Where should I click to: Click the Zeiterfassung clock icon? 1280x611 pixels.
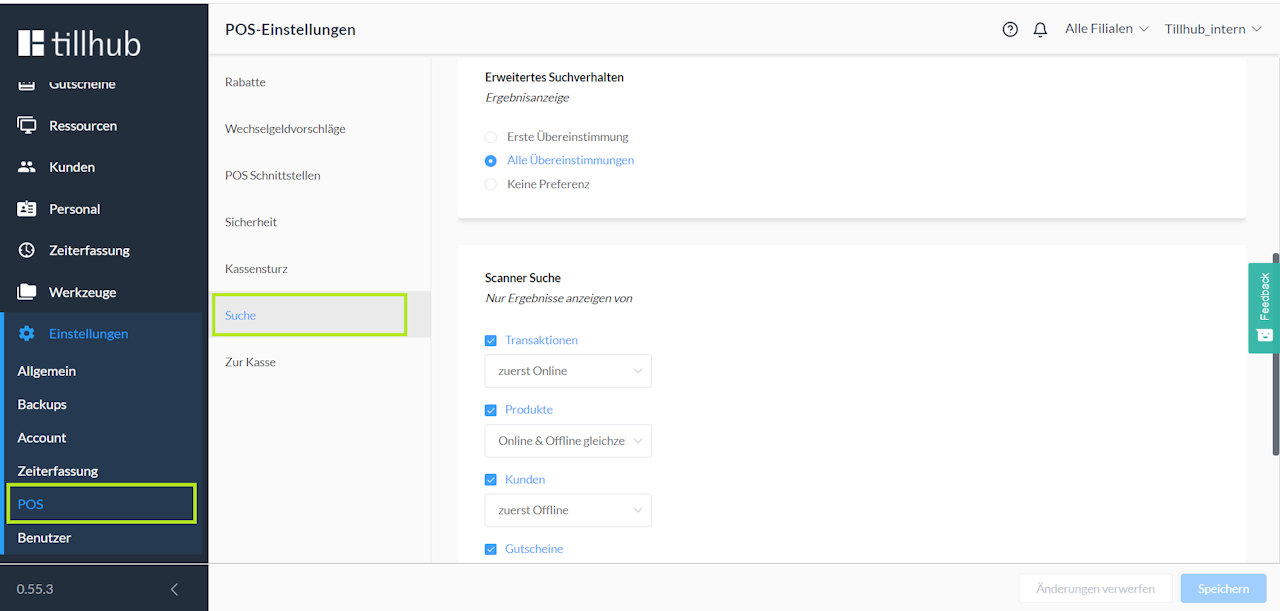click(27, 250)
